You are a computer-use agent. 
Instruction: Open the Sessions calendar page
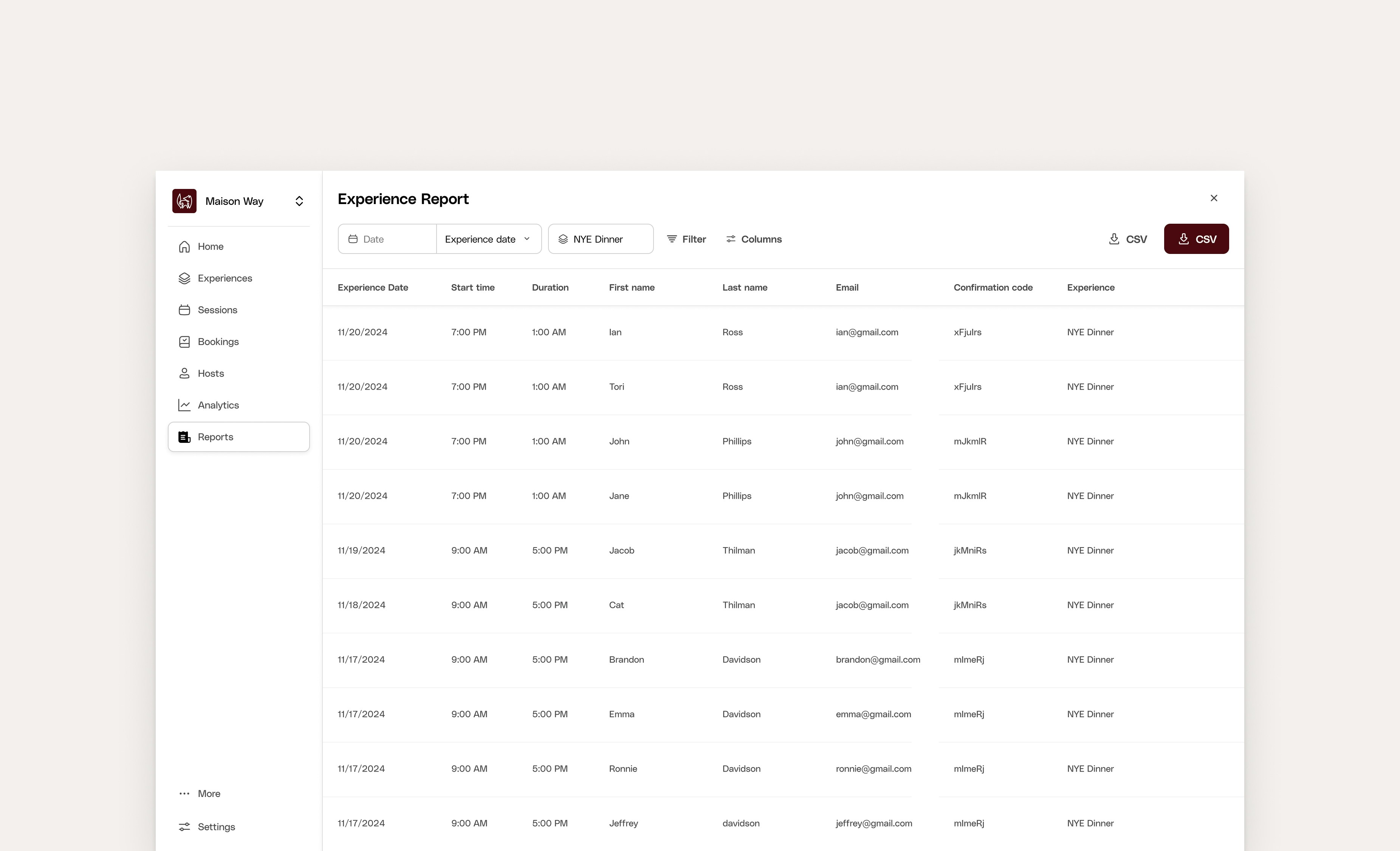(217, 310)
